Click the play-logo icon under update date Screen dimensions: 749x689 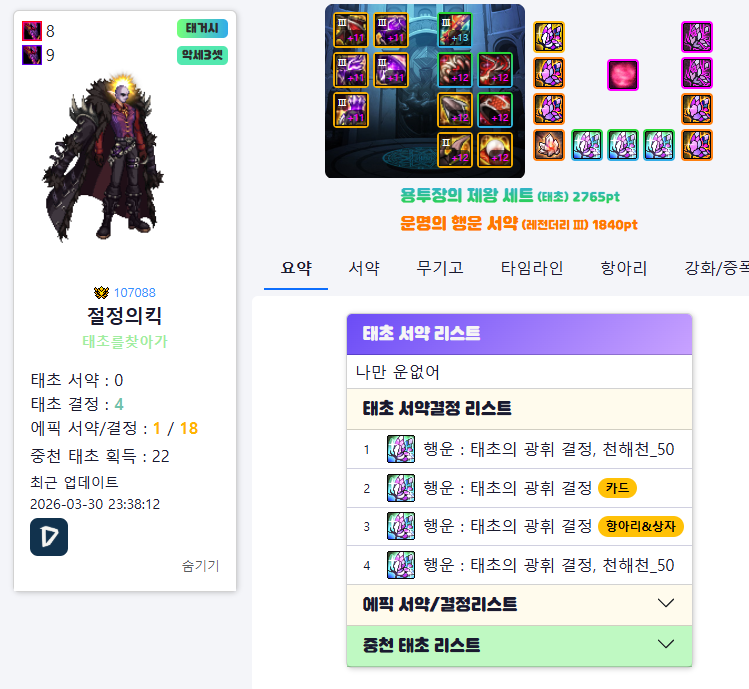pyautogui.click(x=49, y=537)
